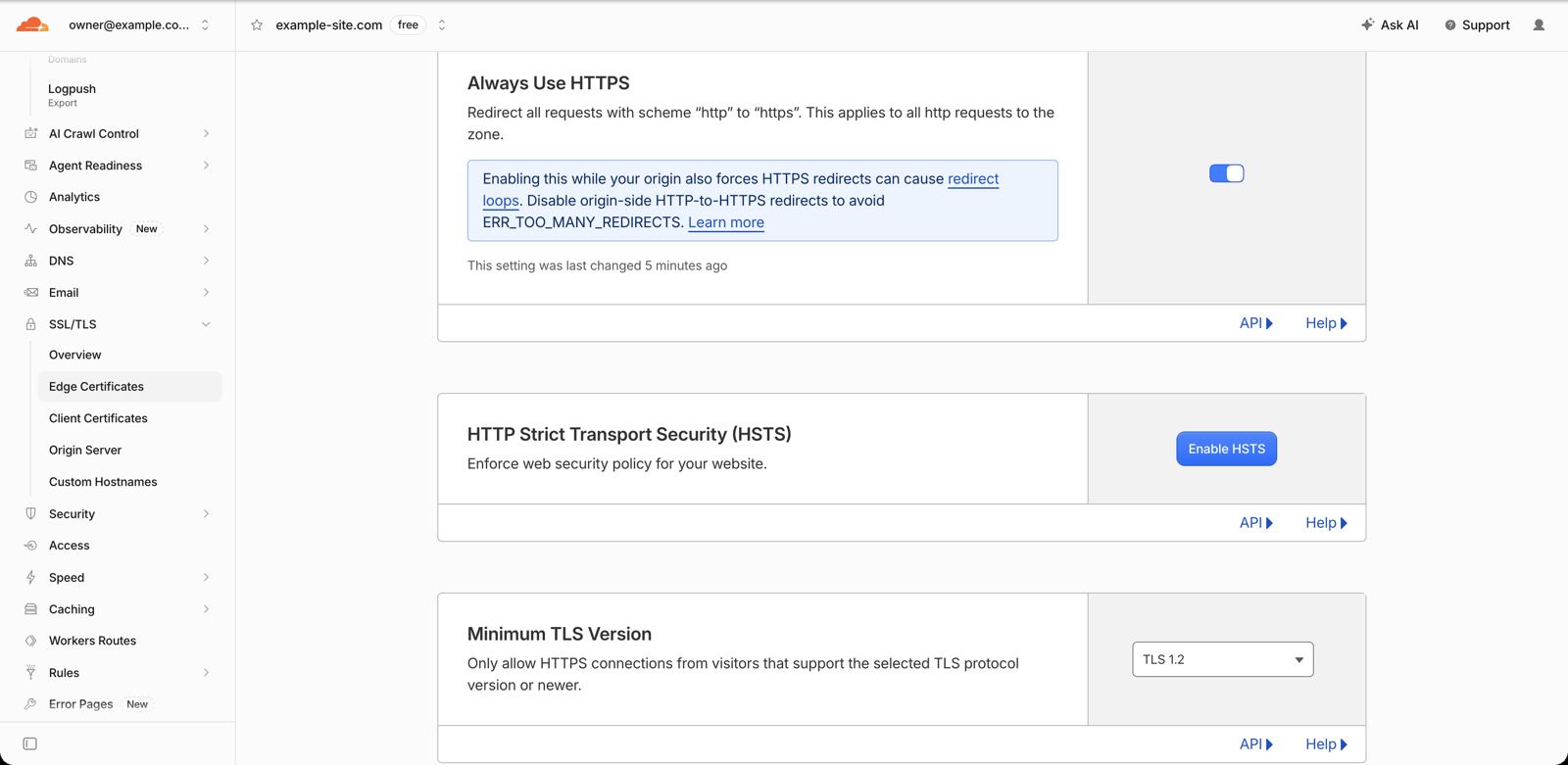Click the Agent Readiness sidebar icon

tap(30, 166)
